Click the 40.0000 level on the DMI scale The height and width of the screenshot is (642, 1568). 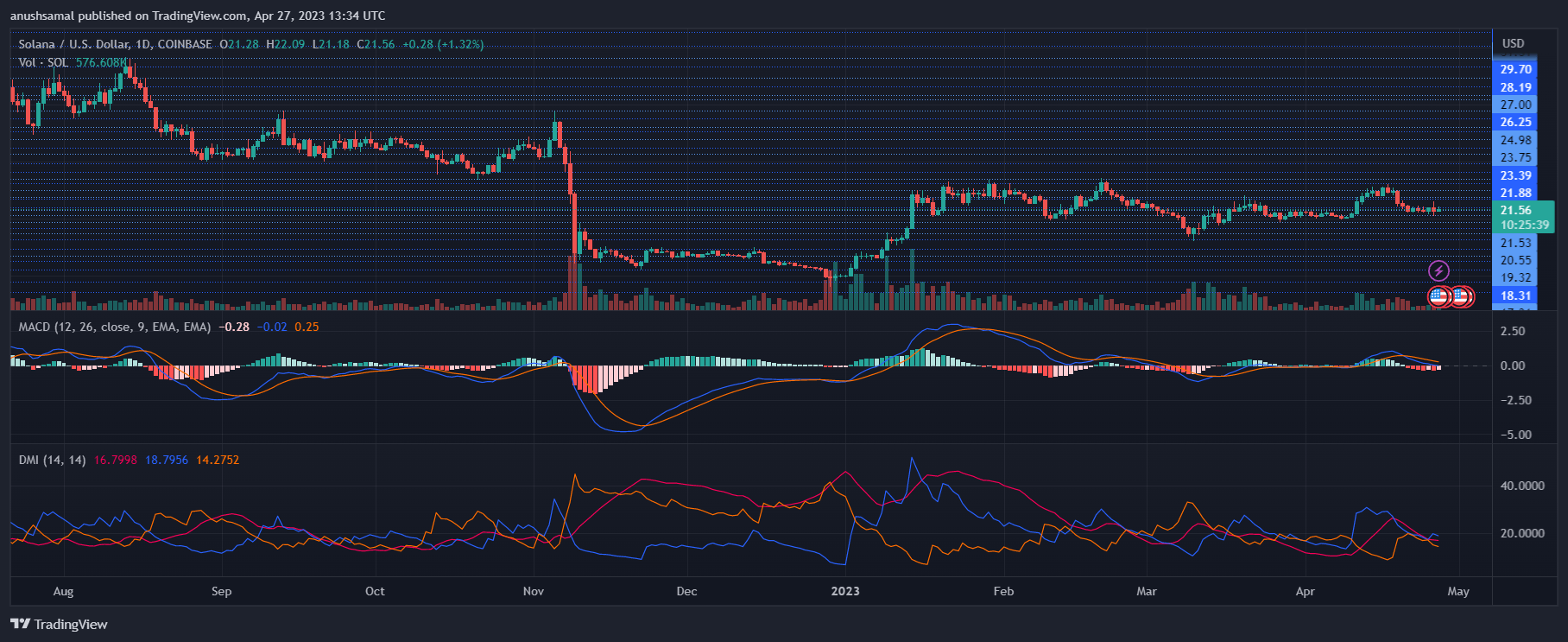(x=1522, y=486)
